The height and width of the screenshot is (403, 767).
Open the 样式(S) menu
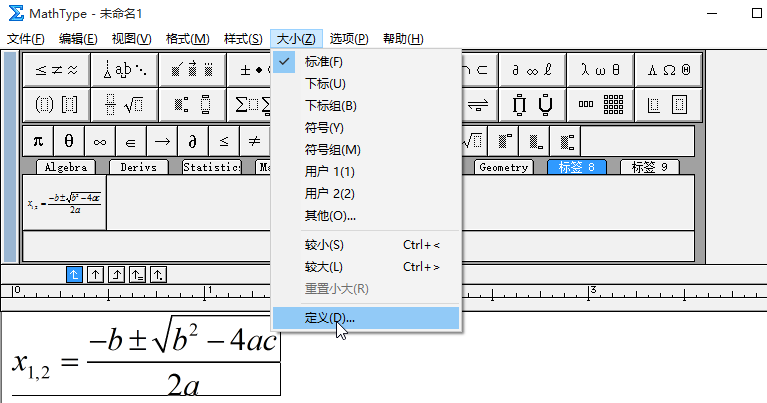point(243,39)
